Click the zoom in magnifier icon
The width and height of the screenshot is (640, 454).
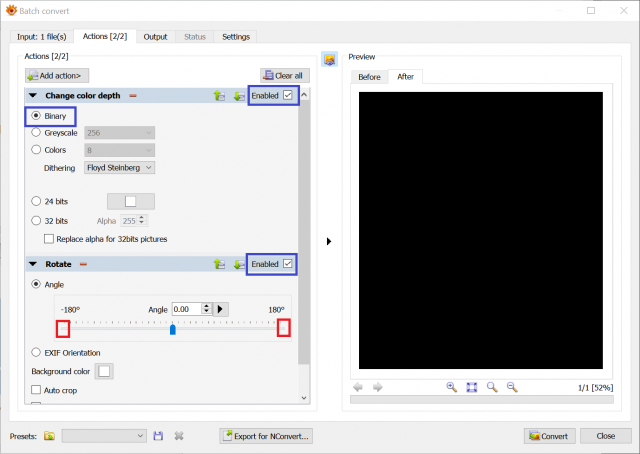[x=451, y=387]
